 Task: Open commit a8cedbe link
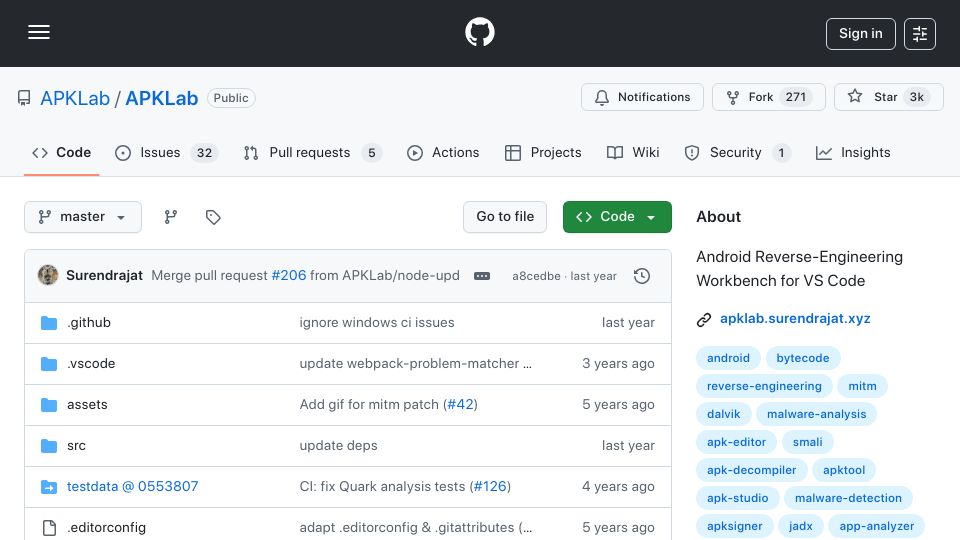pos(536,276)
